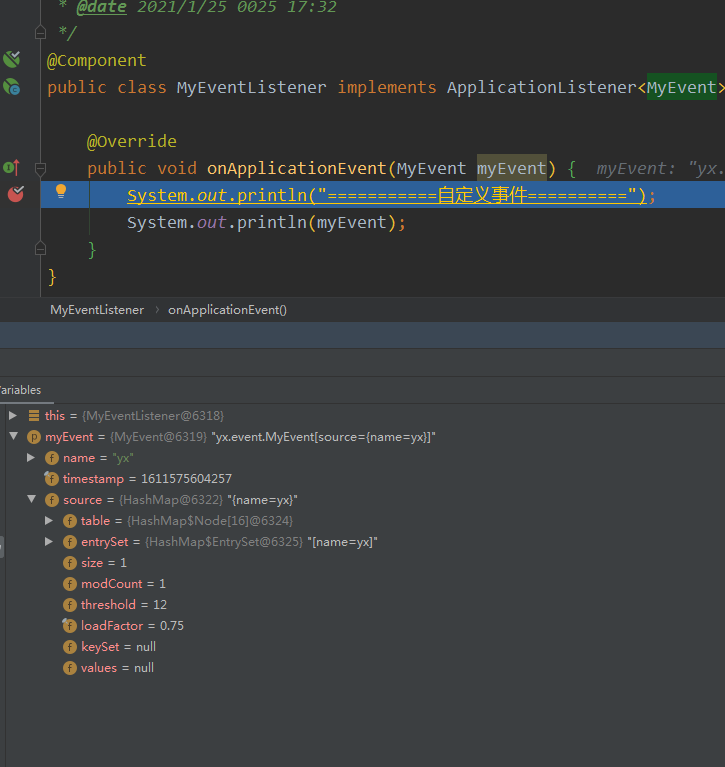Click the field icon beside threshold
Viewport: 725px width, 767px height.
pyautogui.click(x=70, y=605)
